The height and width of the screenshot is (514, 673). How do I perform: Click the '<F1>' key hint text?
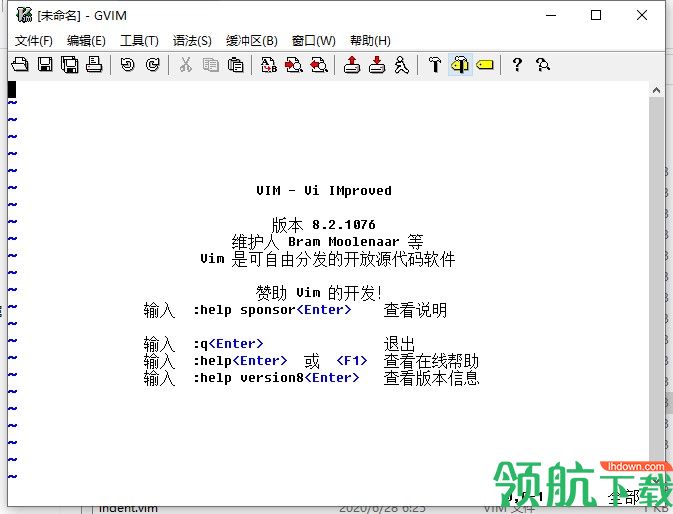click(352, 361)
